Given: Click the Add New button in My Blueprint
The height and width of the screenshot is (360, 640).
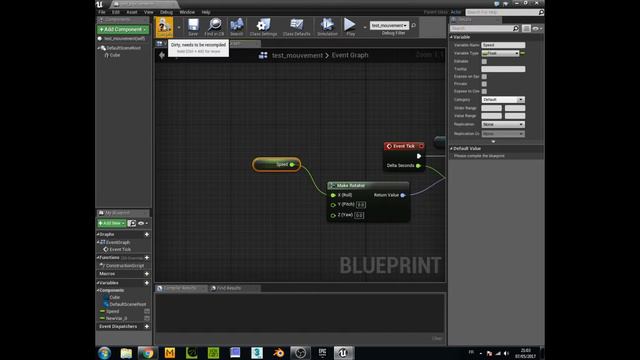Looking at the screenshot, I should point(111,223).
